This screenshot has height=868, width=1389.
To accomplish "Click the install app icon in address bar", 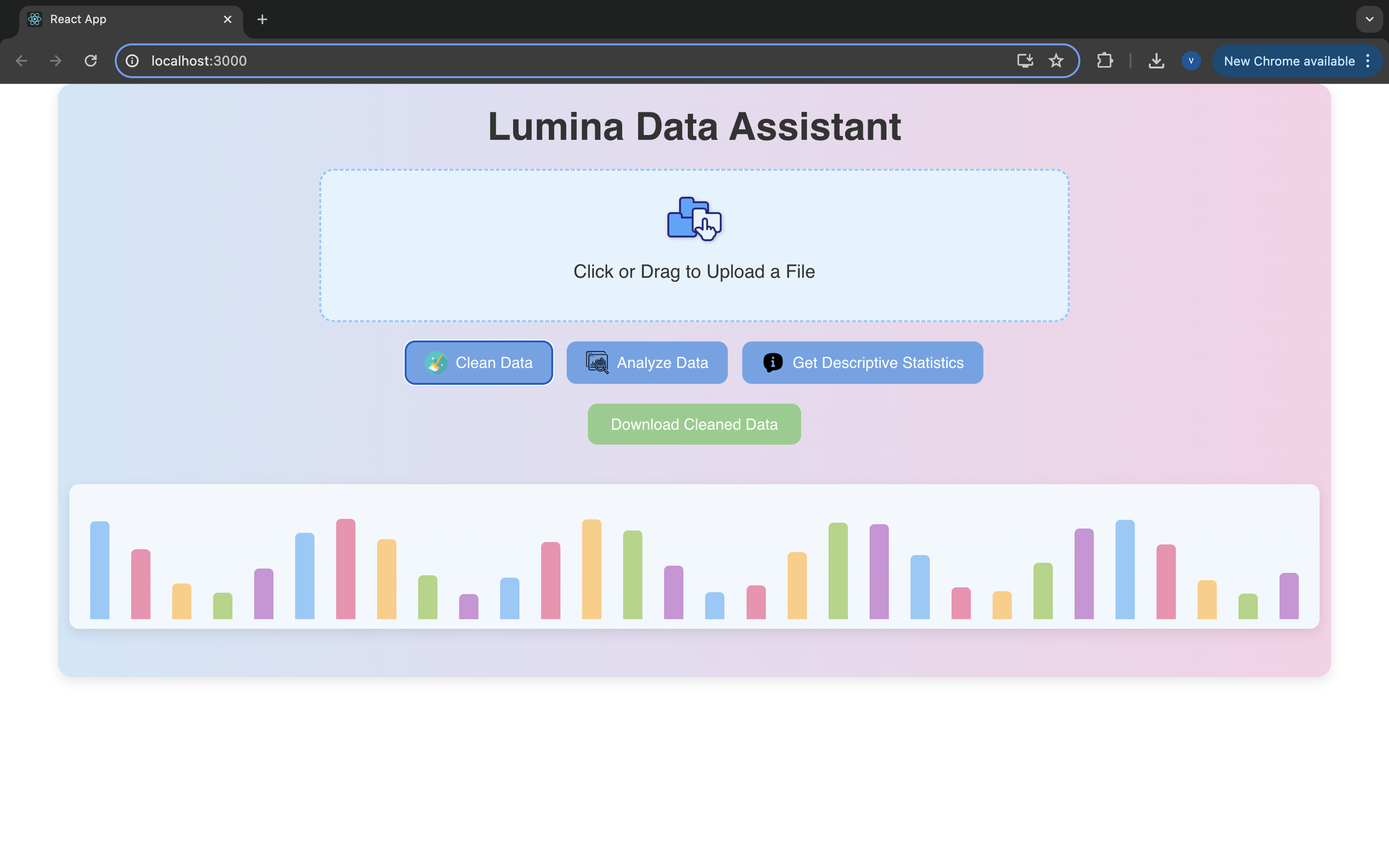I will [x=1024, y=61].
